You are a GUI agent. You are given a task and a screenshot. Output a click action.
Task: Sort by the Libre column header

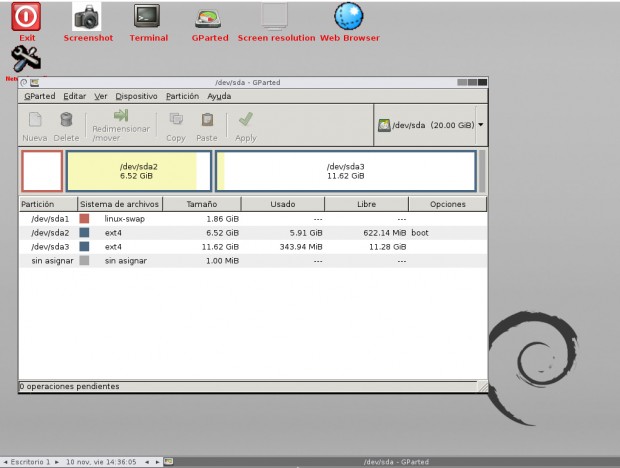(x=366, y=204)
